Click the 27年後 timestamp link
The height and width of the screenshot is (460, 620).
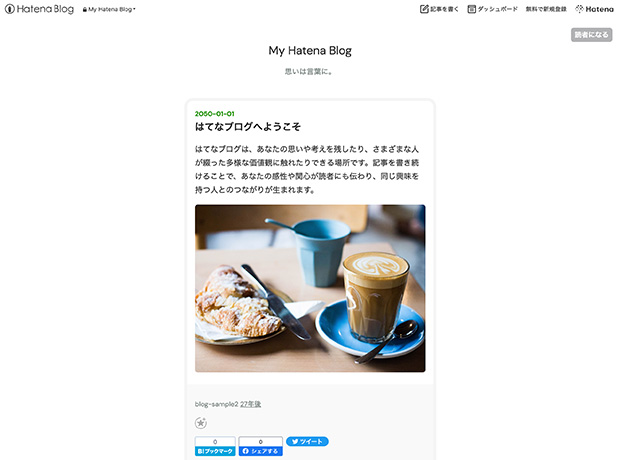(250, 404)
